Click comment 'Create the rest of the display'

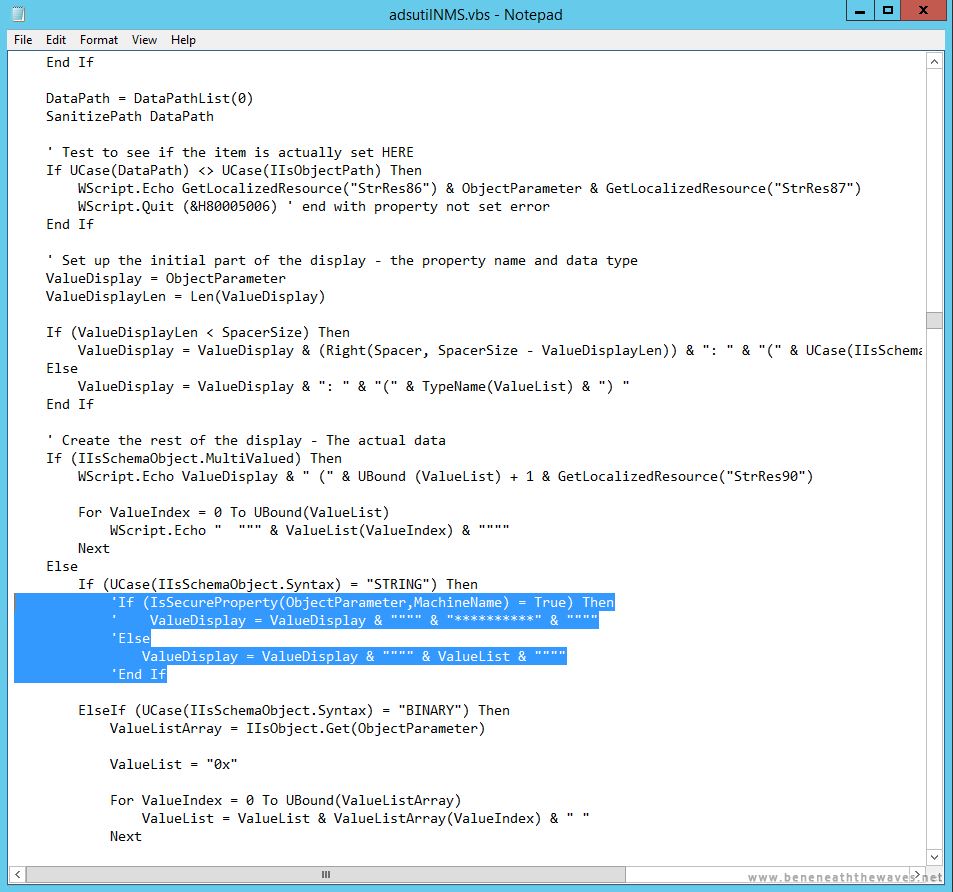coord(246,441)
